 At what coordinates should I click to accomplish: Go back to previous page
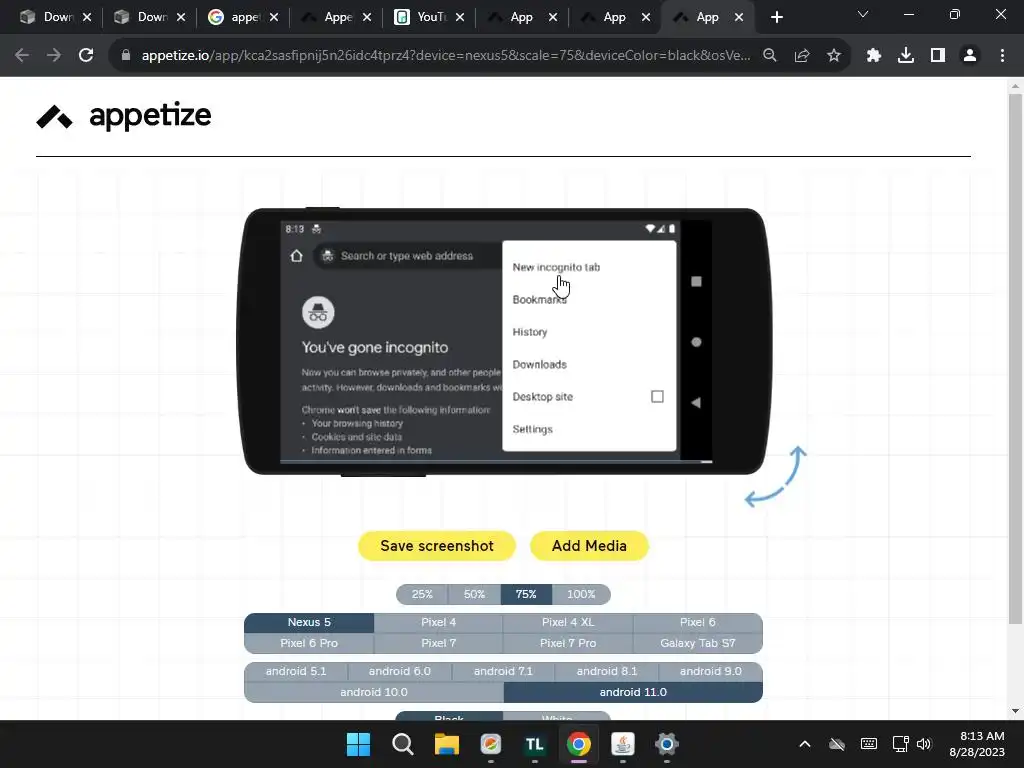coord(22,56)
